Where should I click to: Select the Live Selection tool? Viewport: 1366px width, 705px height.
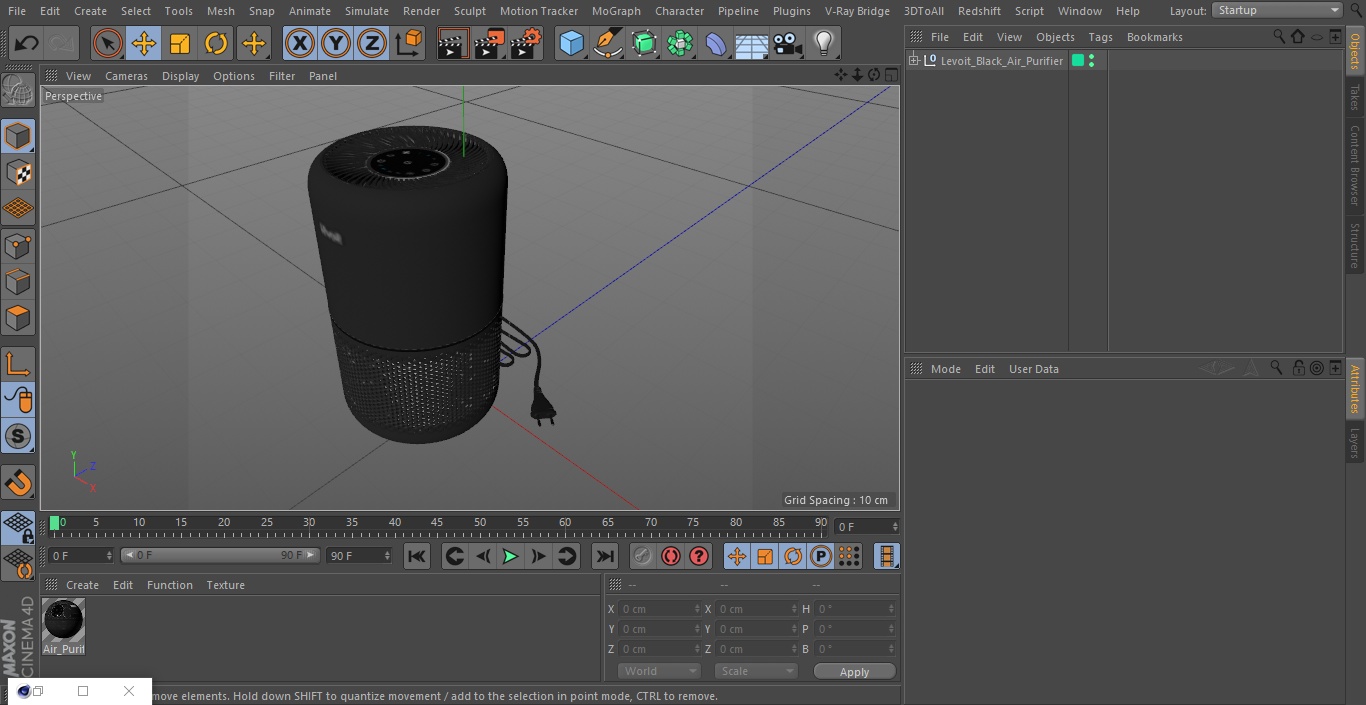[x=107, y=43]
